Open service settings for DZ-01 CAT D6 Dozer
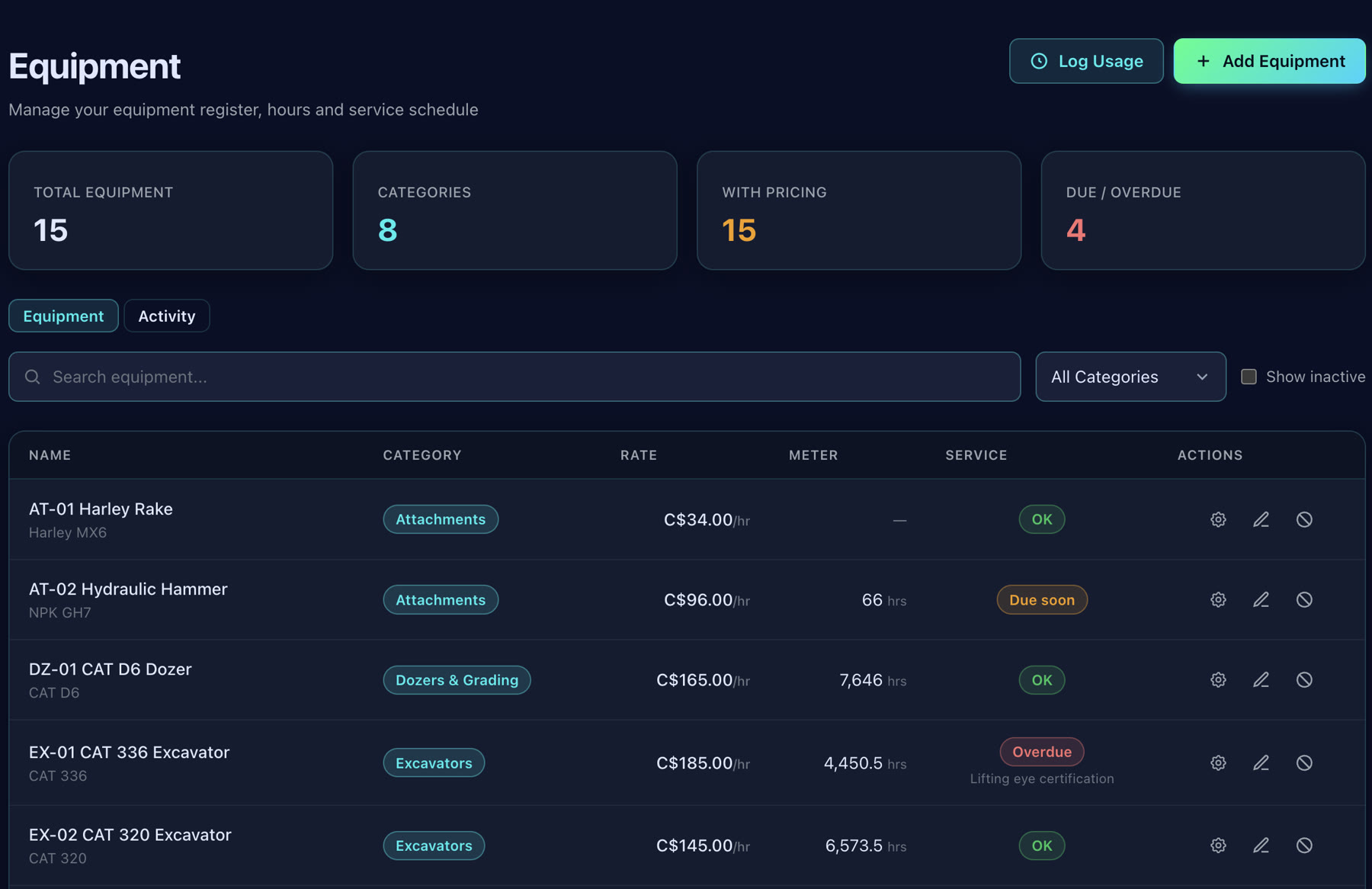 (1218, 680)
